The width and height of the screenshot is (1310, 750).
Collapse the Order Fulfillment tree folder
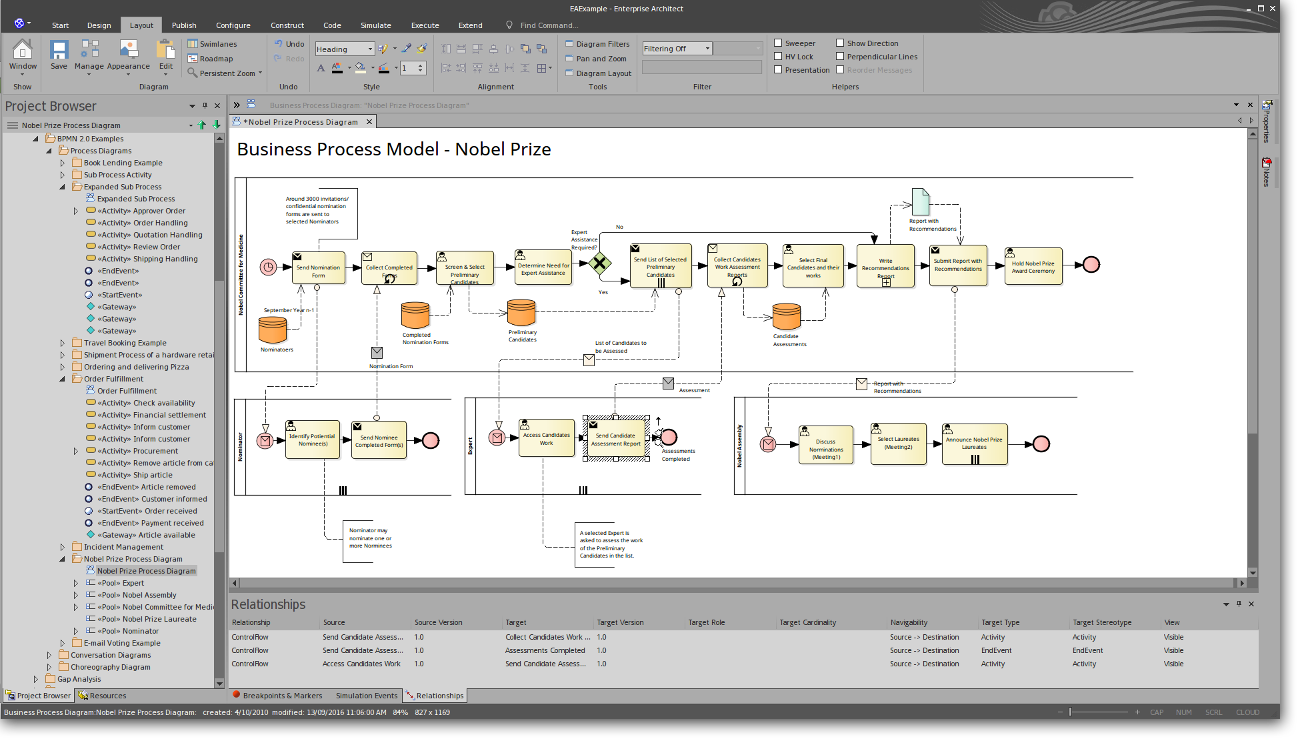point(62,379)
